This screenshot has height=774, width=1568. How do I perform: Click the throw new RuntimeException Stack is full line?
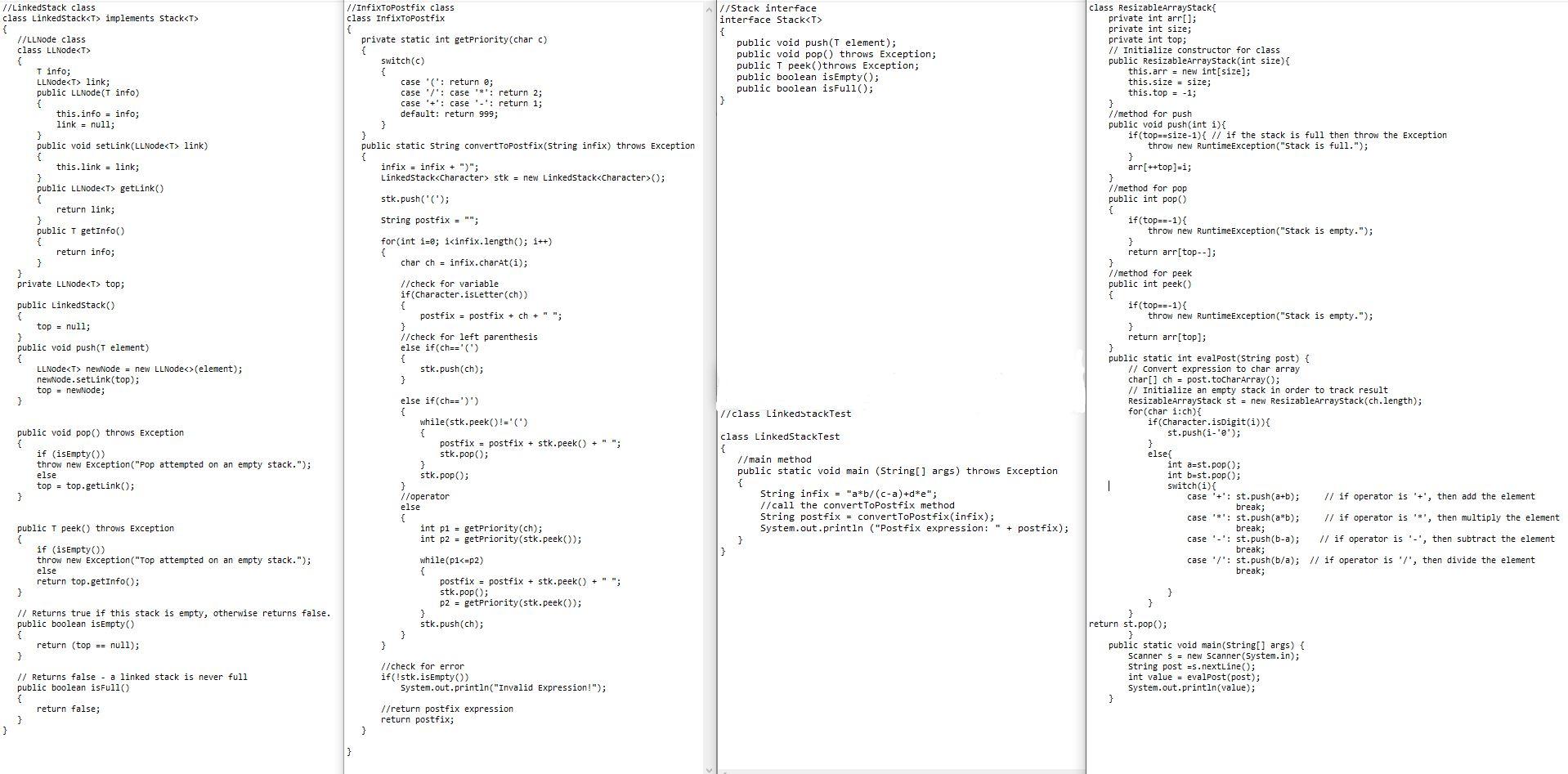pos(1259,145)
